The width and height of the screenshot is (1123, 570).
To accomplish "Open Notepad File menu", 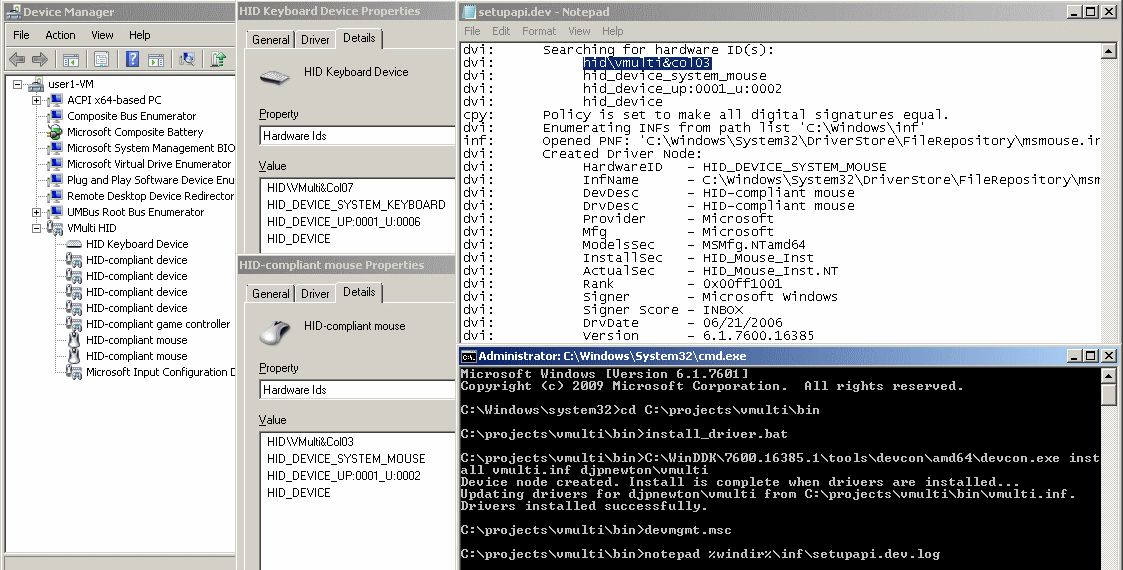I will (x=472, y=31).
